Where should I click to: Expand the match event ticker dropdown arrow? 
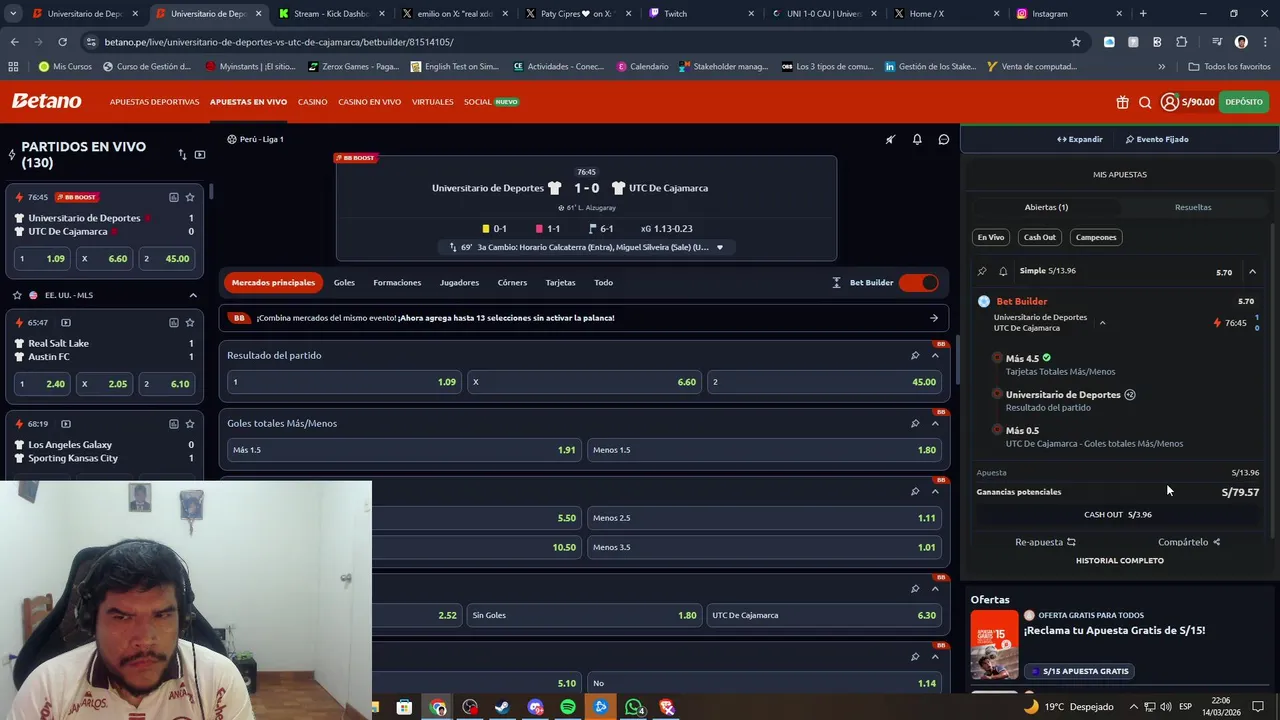point(719,247)
